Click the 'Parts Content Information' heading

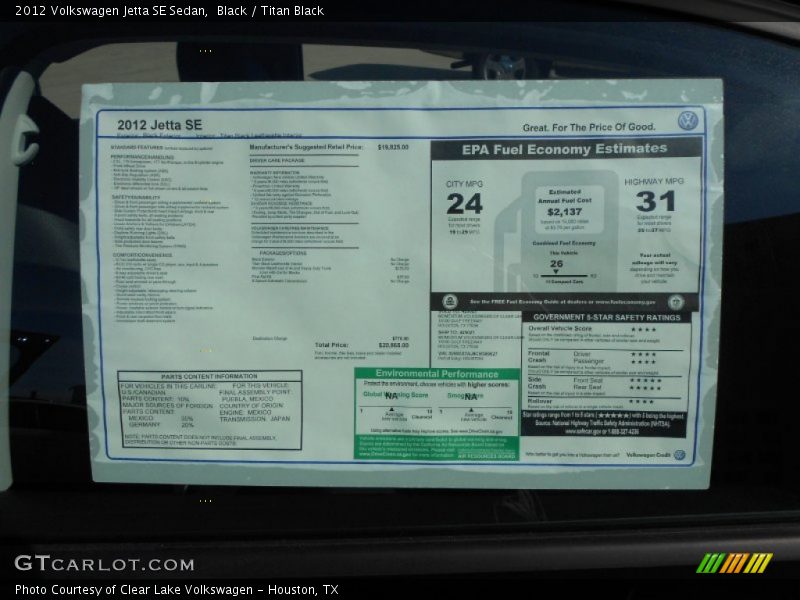209,377
